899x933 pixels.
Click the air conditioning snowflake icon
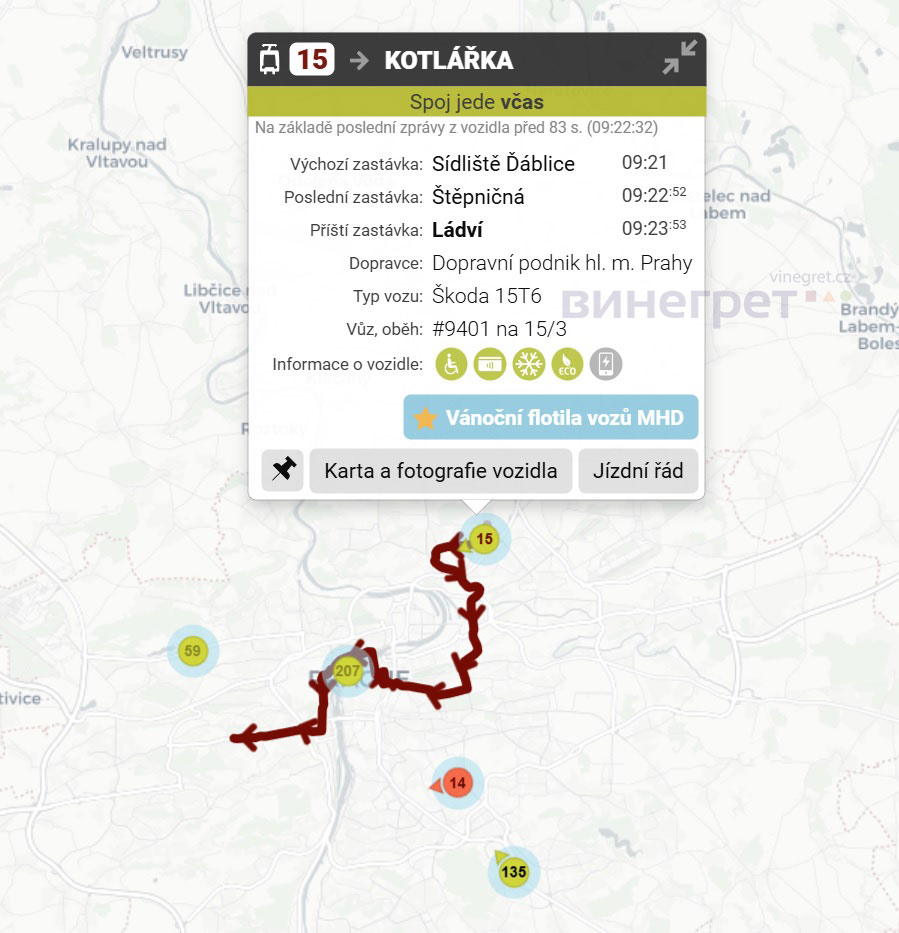[528, 364]
